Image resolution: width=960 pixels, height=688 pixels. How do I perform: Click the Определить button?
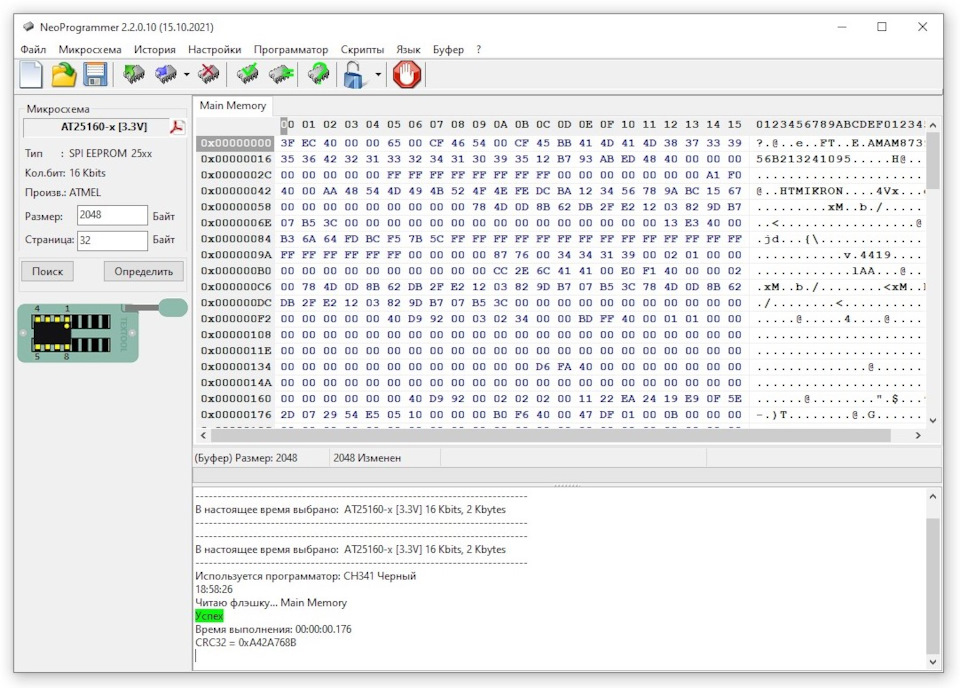[x=143, y=271]
